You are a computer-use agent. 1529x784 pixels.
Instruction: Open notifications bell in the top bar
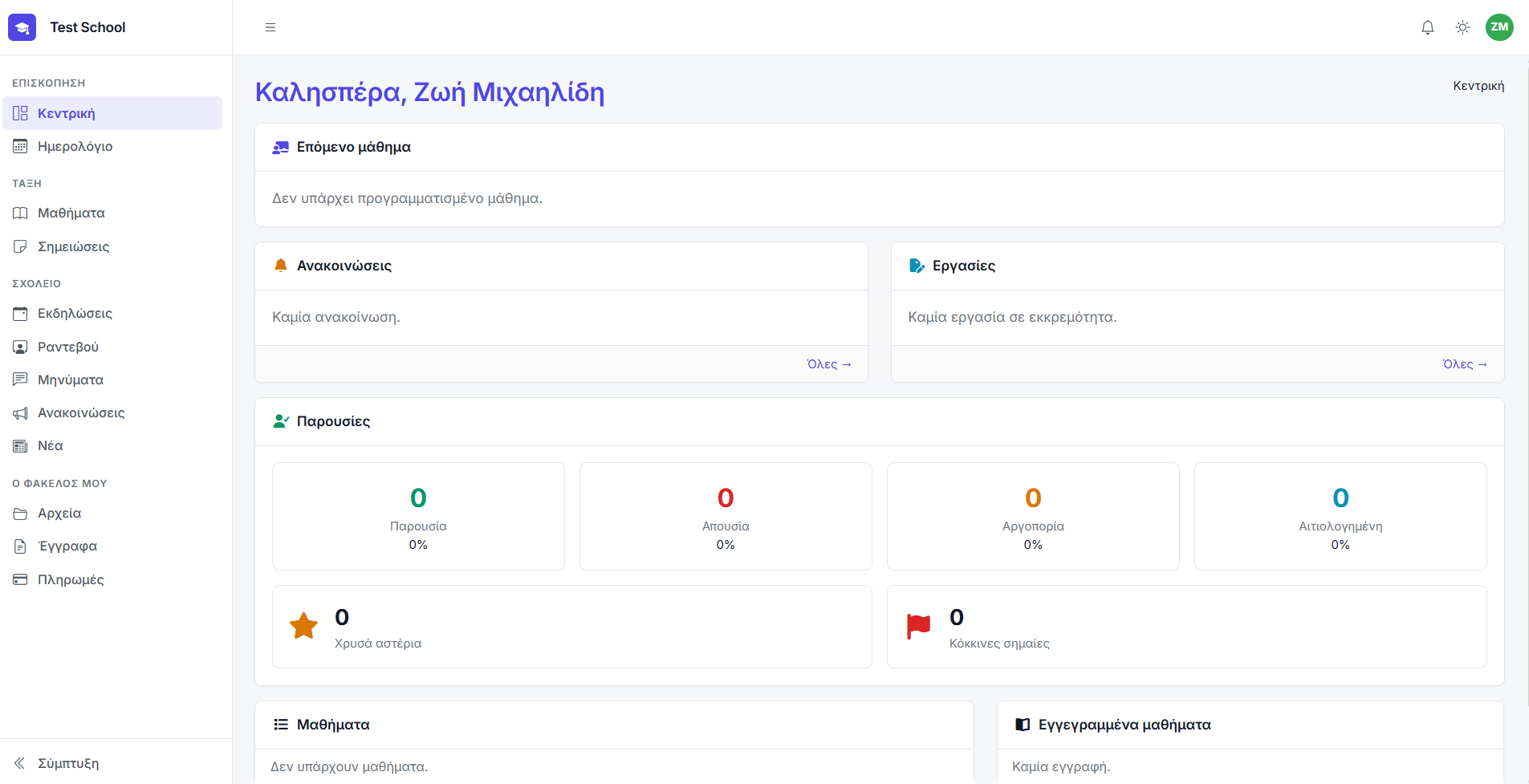click(1428, 27)
